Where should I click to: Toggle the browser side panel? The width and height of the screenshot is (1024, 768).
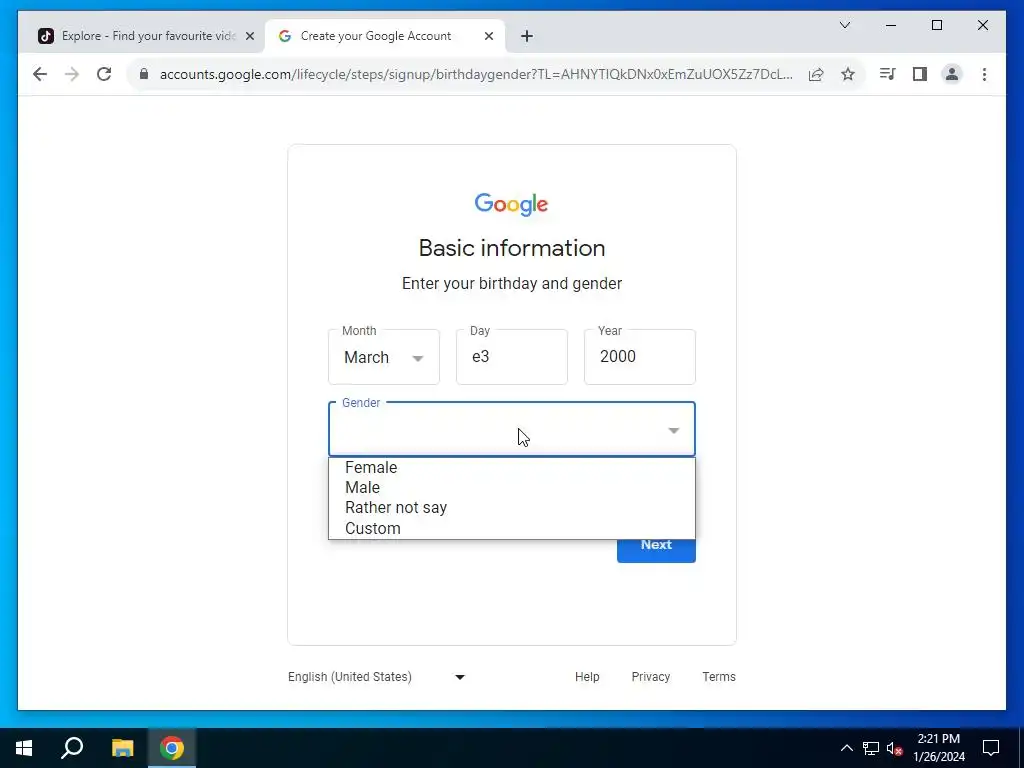click(920, 74)
